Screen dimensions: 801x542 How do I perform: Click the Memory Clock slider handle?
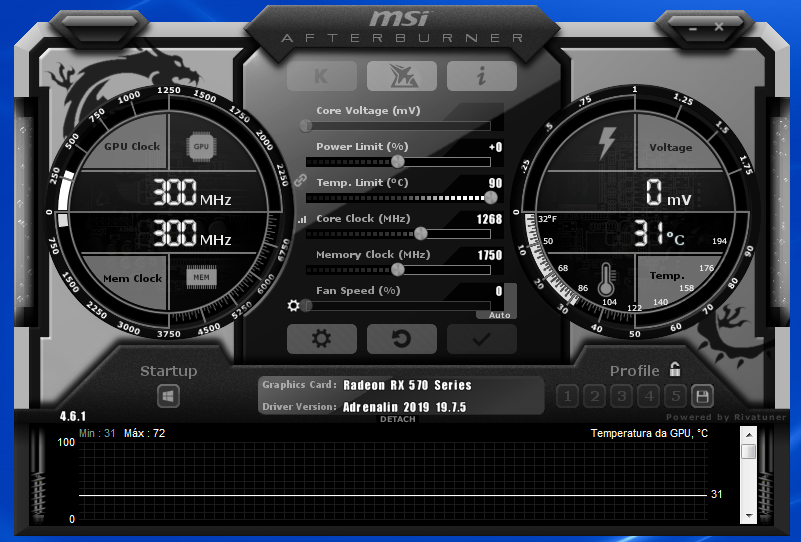(398, 269)
